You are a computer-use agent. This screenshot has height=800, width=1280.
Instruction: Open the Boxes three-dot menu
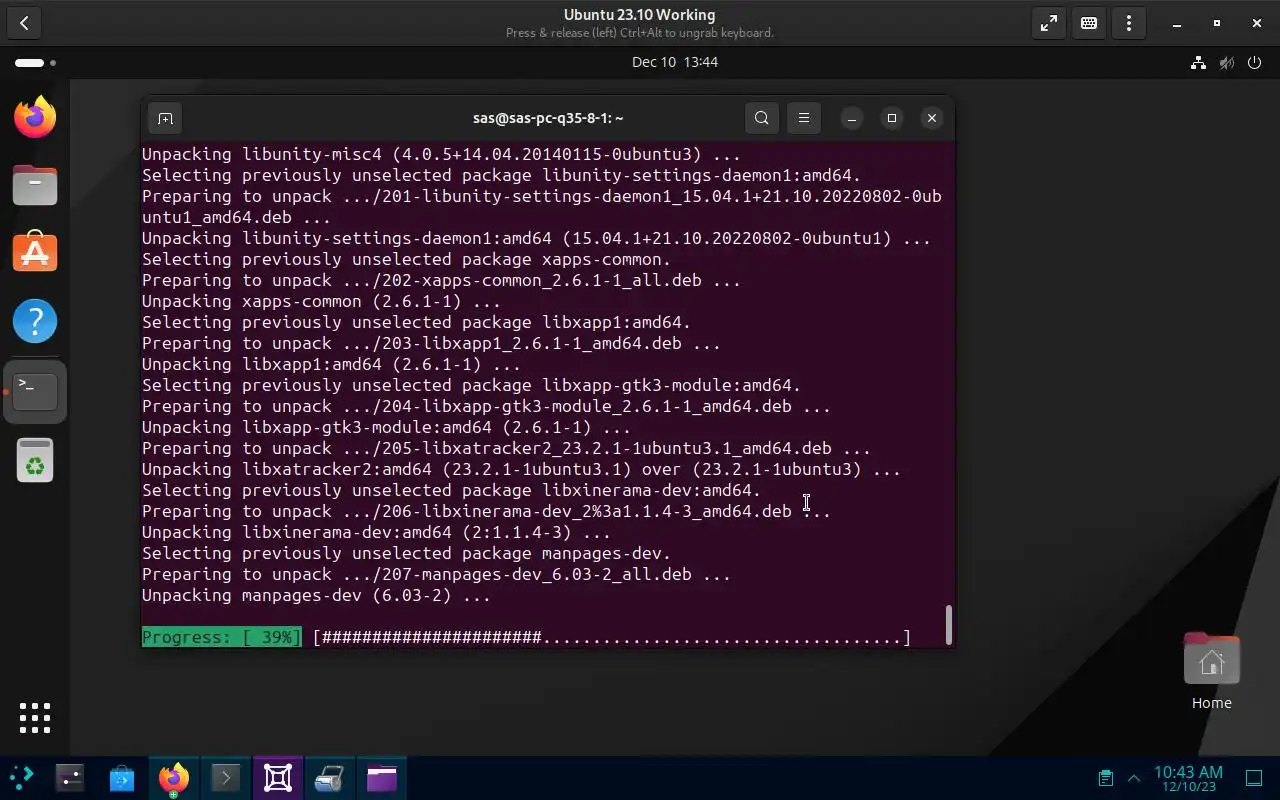click(1129, 23)
